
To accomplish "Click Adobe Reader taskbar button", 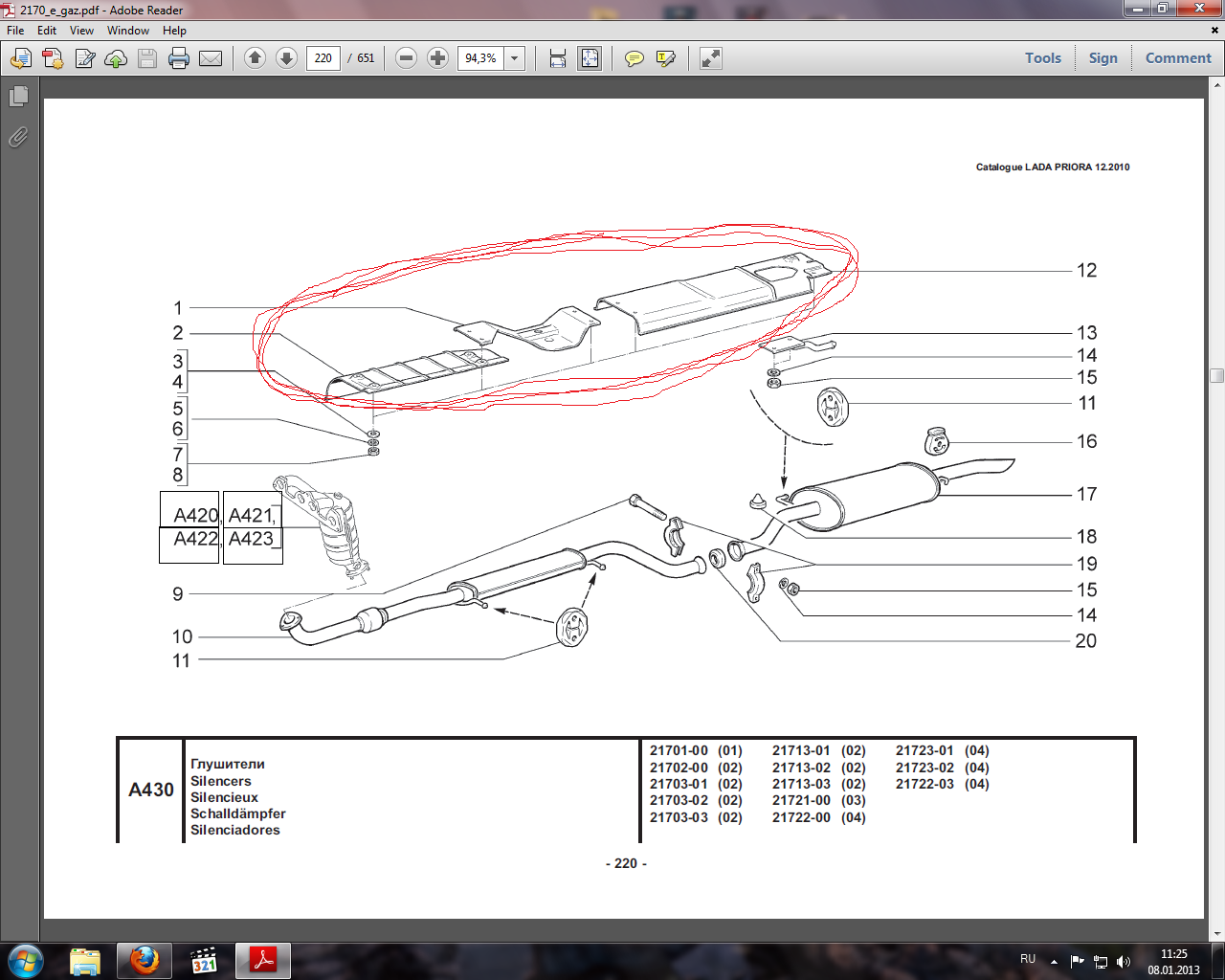I will pos(263,961).
